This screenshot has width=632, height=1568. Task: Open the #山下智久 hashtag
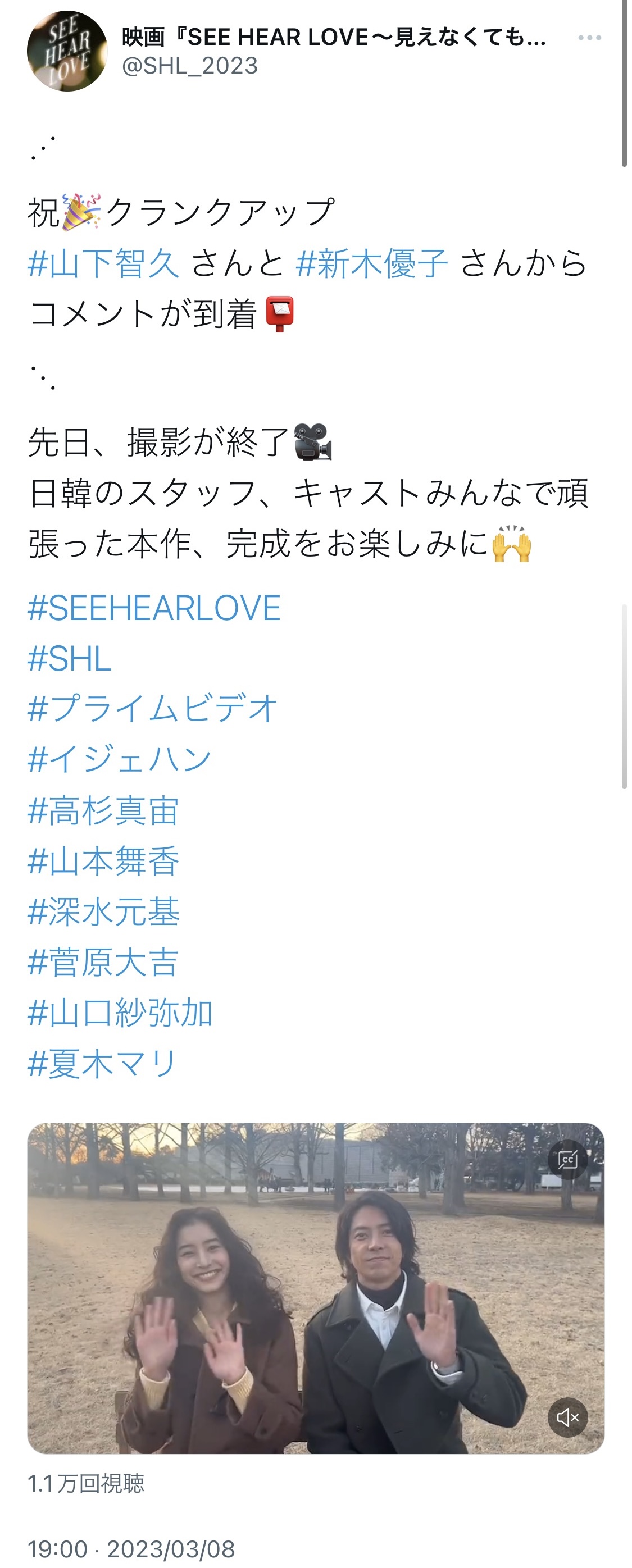point(103,263)
